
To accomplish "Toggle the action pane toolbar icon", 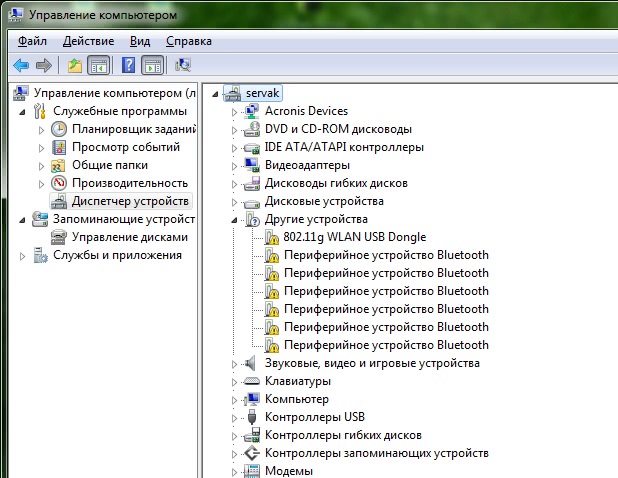I will click(x=153, y=65).
